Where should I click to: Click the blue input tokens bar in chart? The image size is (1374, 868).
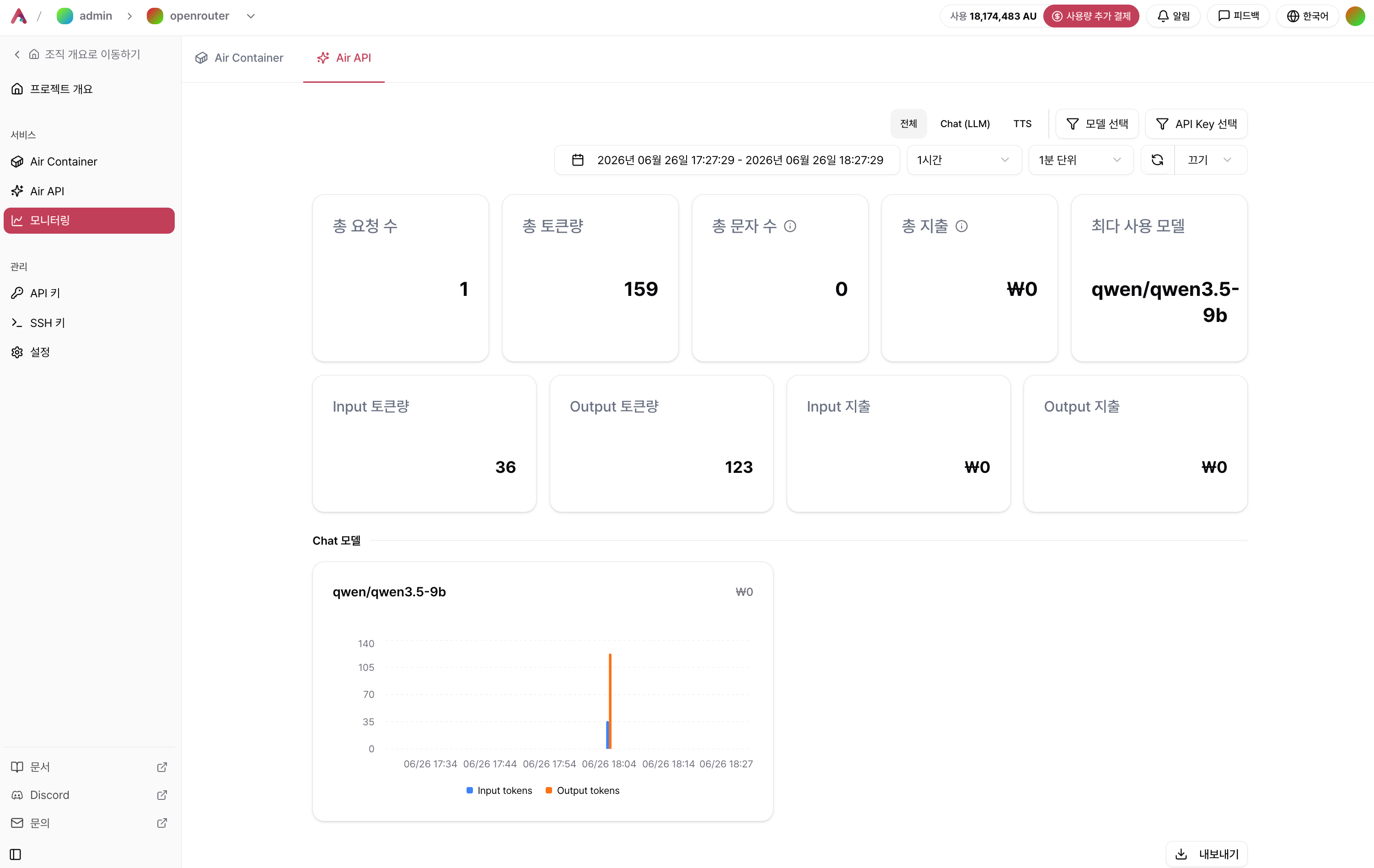point(608,735)
